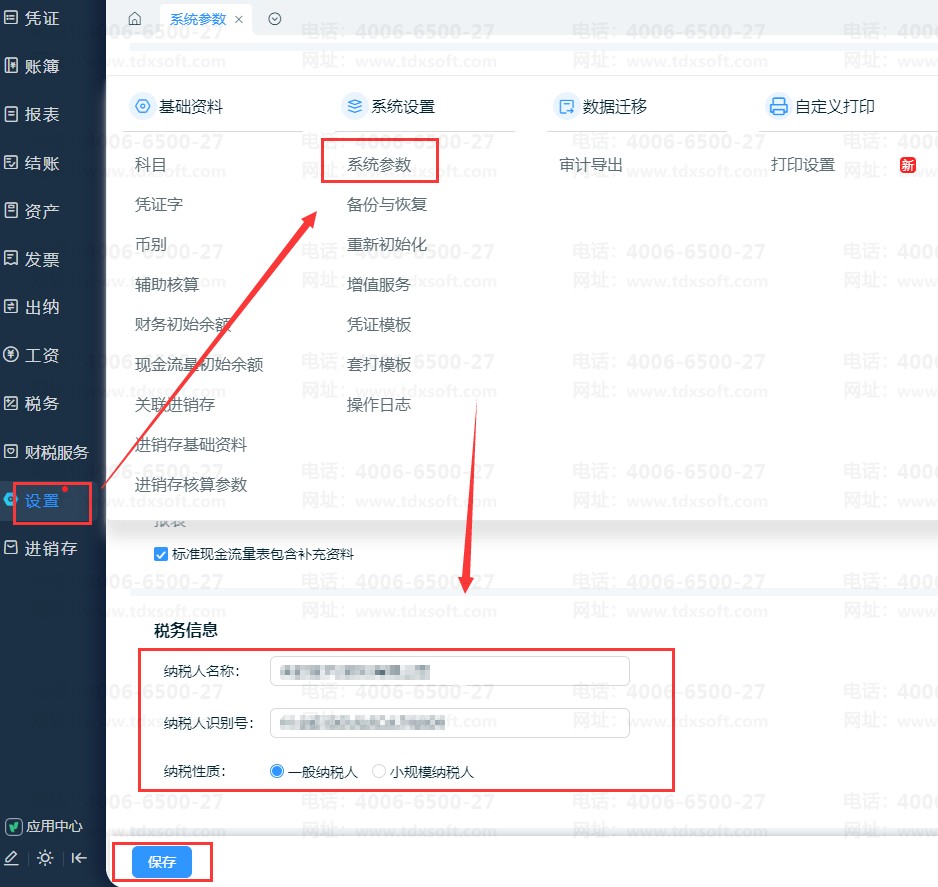Close the 系统参数 tab
938x887 pixels.
point(239,19)
